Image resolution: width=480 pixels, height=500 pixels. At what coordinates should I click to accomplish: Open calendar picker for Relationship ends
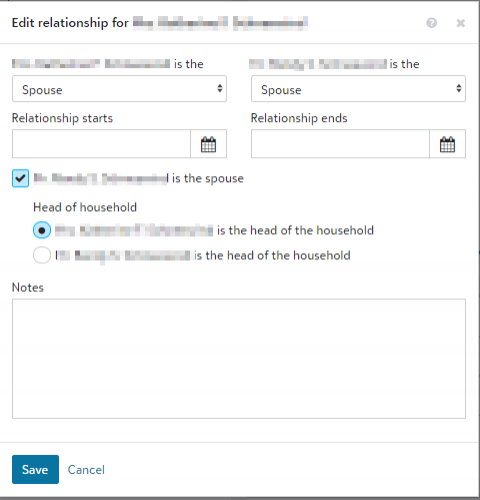coord(447,144)
